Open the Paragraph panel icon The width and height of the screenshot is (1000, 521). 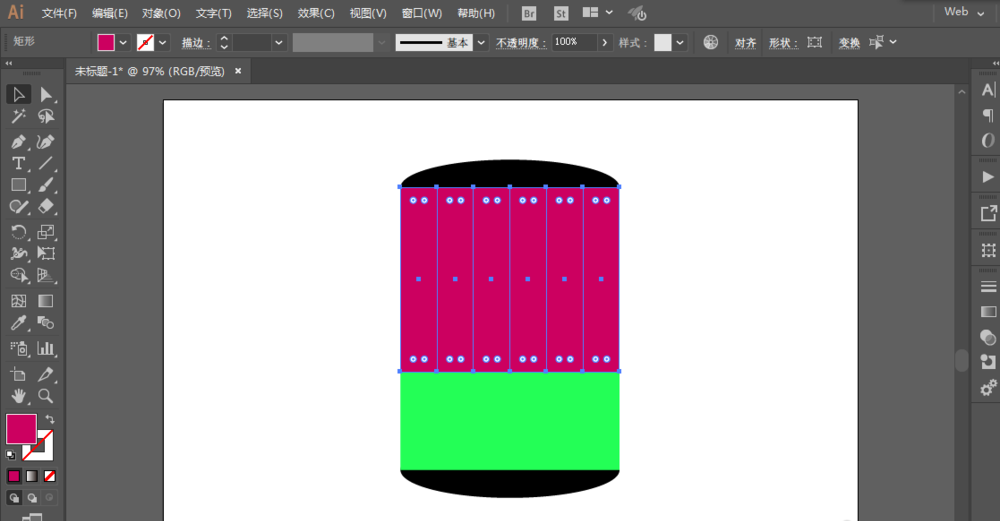988,115
